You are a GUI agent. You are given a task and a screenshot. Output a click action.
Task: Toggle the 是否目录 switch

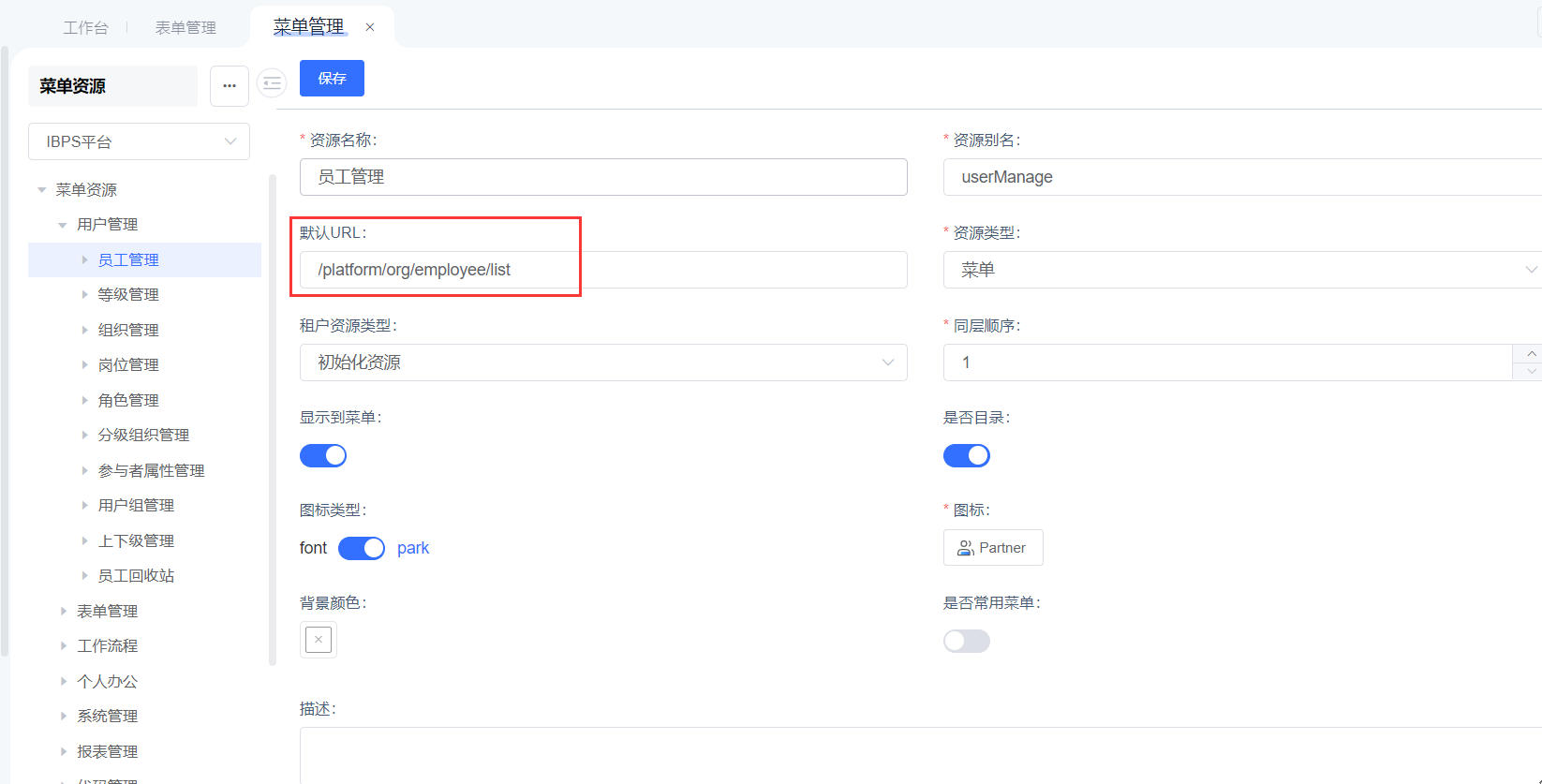(966, 456)
